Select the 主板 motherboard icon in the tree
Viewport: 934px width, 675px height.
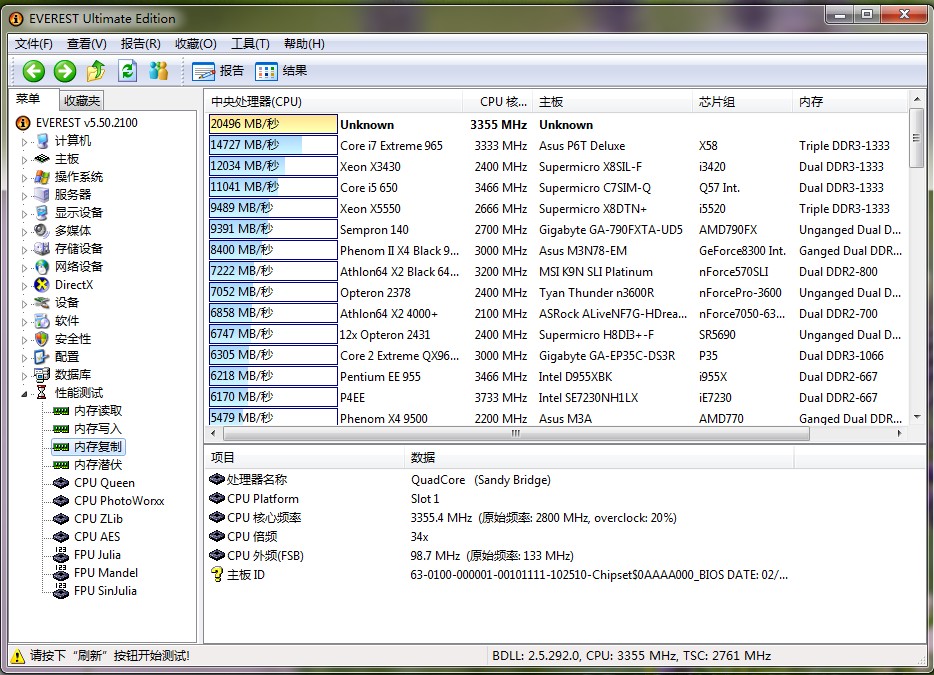point(42,158)
